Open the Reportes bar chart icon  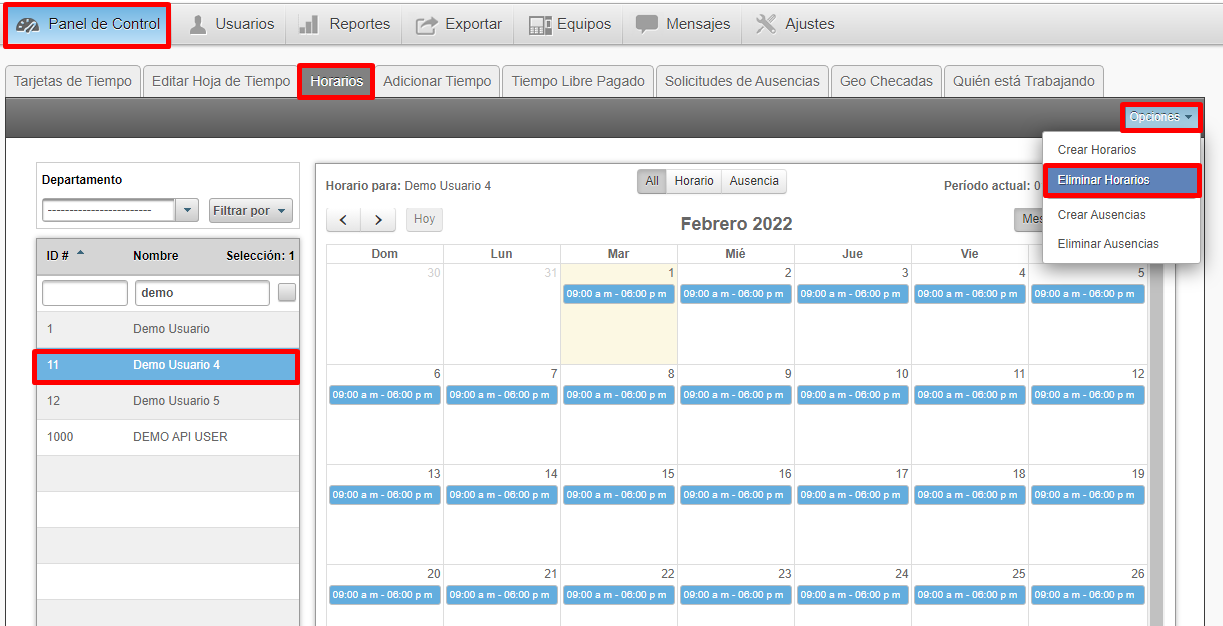tap(309, 25)
